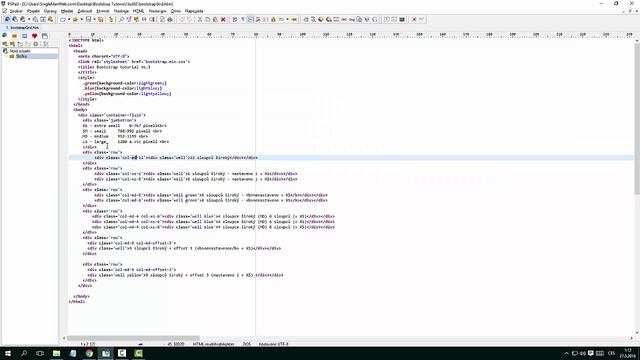This screenshot has height=360, width=640.
Task: Show hidden system tray icons
Action: [566, 353]
